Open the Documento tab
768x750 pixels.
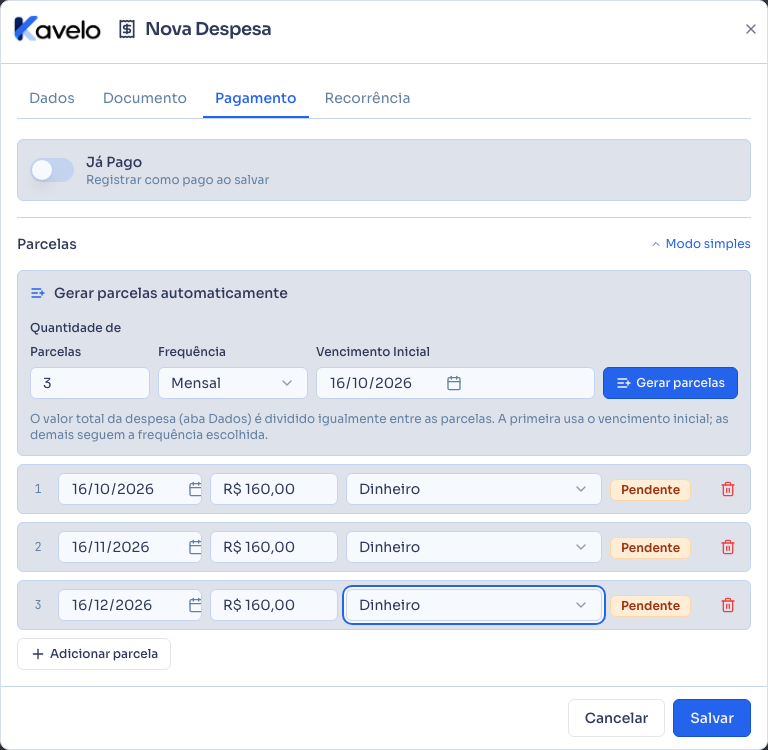(144, 98)
